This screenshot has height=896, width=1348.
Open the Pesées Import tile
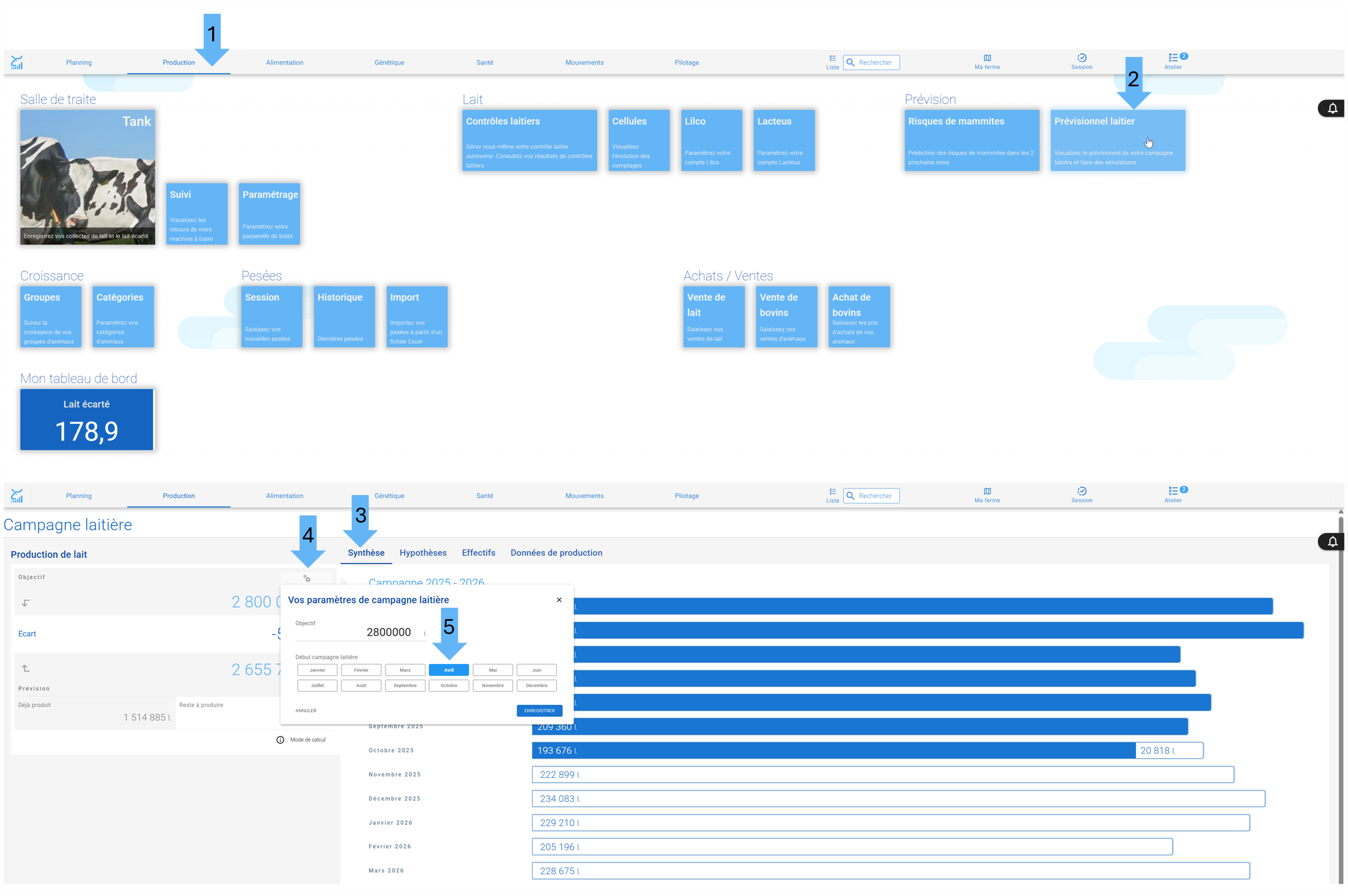coord(417,316)
